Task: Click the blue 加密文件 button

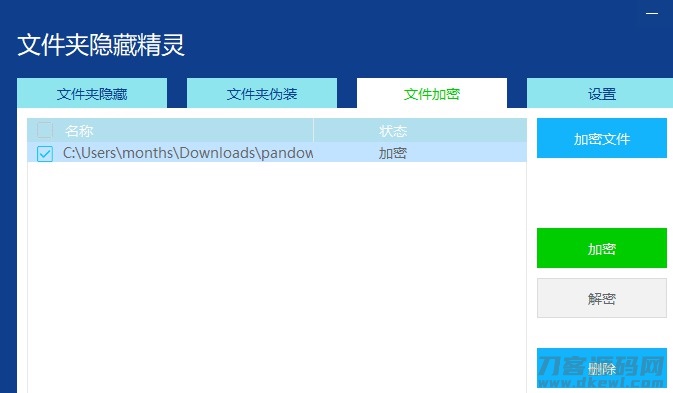Action: (x=602, y=138)
